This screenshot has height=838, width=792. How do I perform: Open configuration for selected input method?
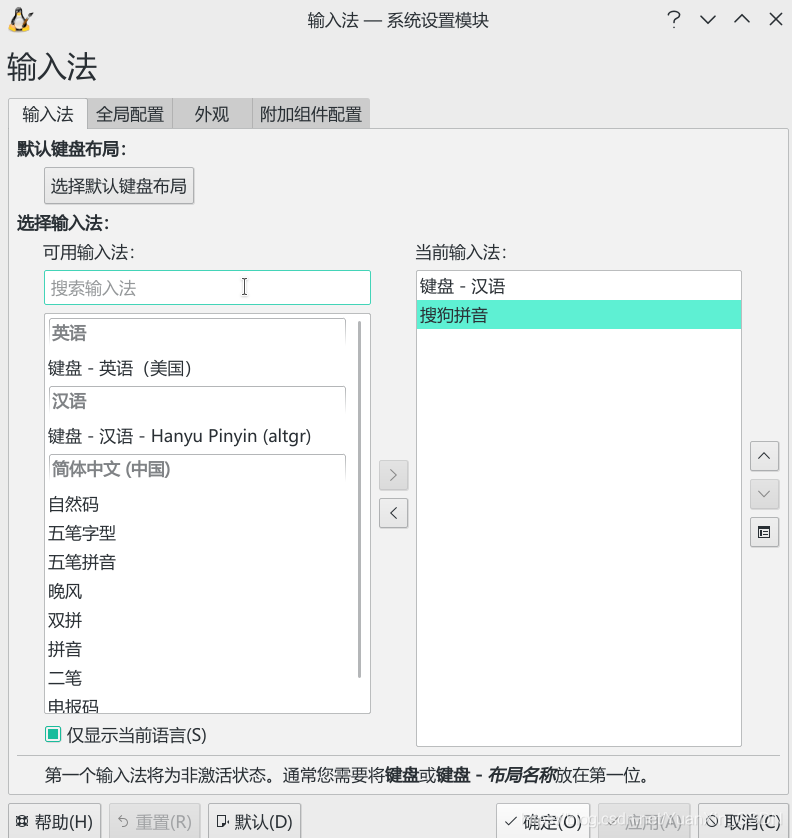pos(764,532)
